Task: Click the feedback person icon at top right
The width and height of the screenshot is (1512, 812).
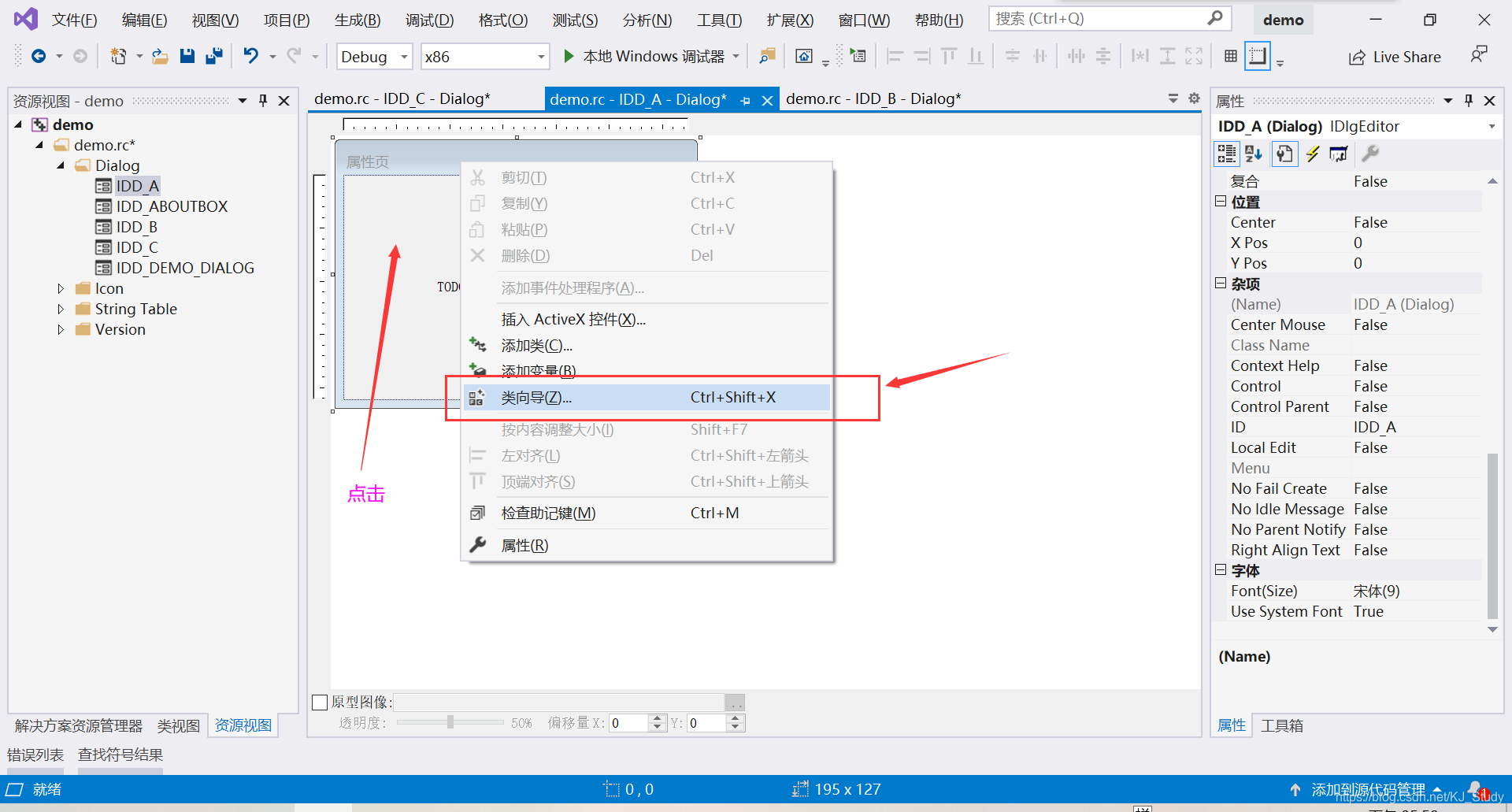Action: pos(1479,55)
